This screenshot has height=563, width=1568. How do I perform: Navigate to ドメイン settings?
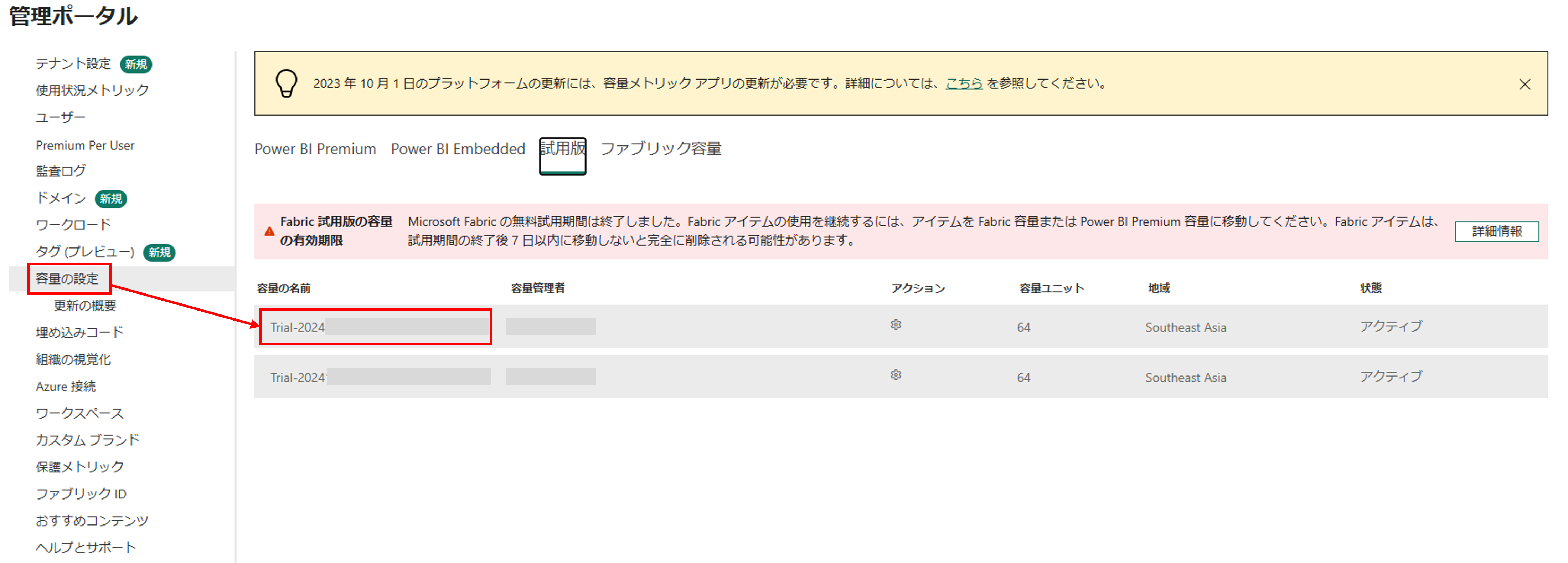(59, 198)
